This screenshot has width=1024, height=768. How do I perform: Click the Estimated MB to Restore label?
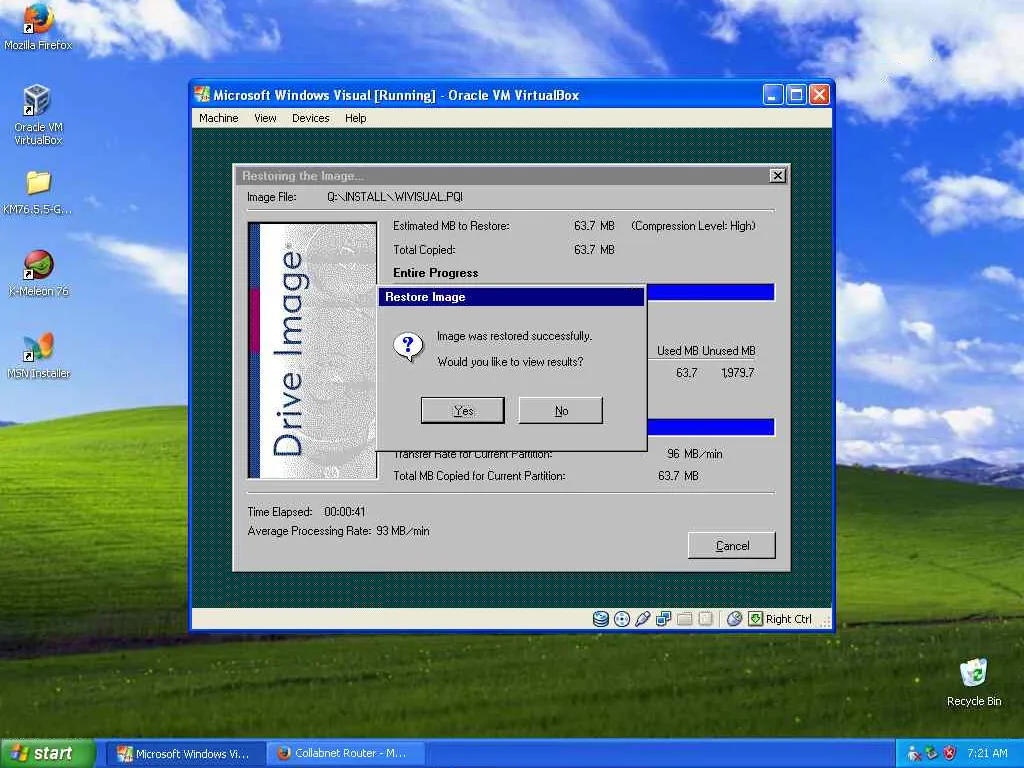tap(451, 226)
